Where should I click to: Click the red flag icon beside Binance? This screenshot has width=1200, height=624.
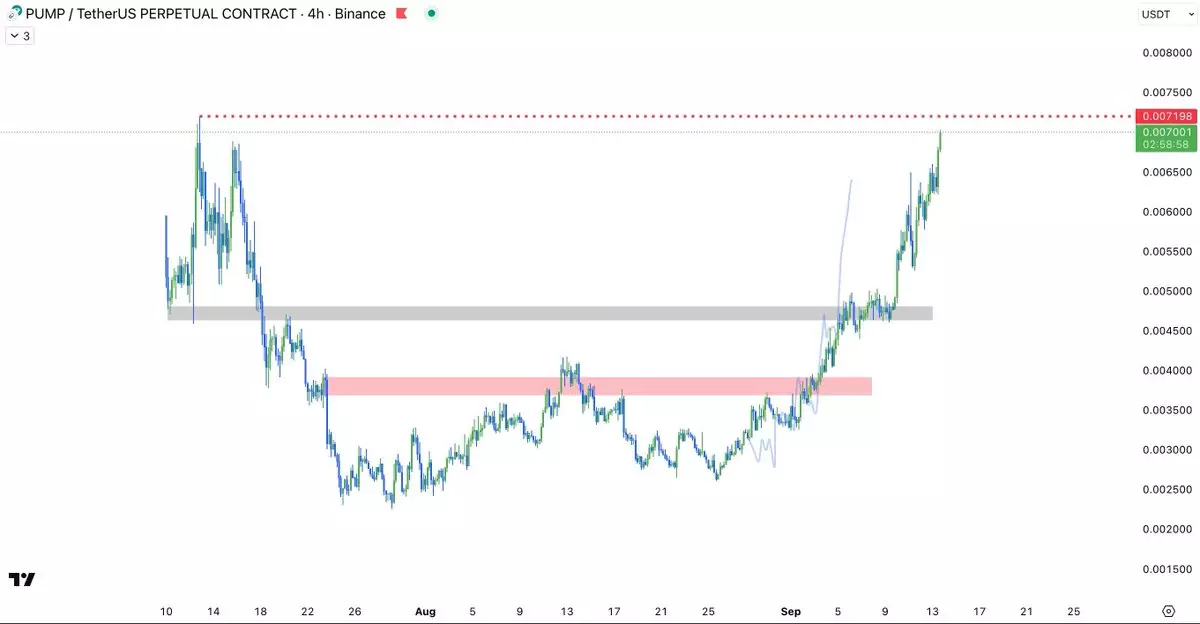tap(402, 14)
